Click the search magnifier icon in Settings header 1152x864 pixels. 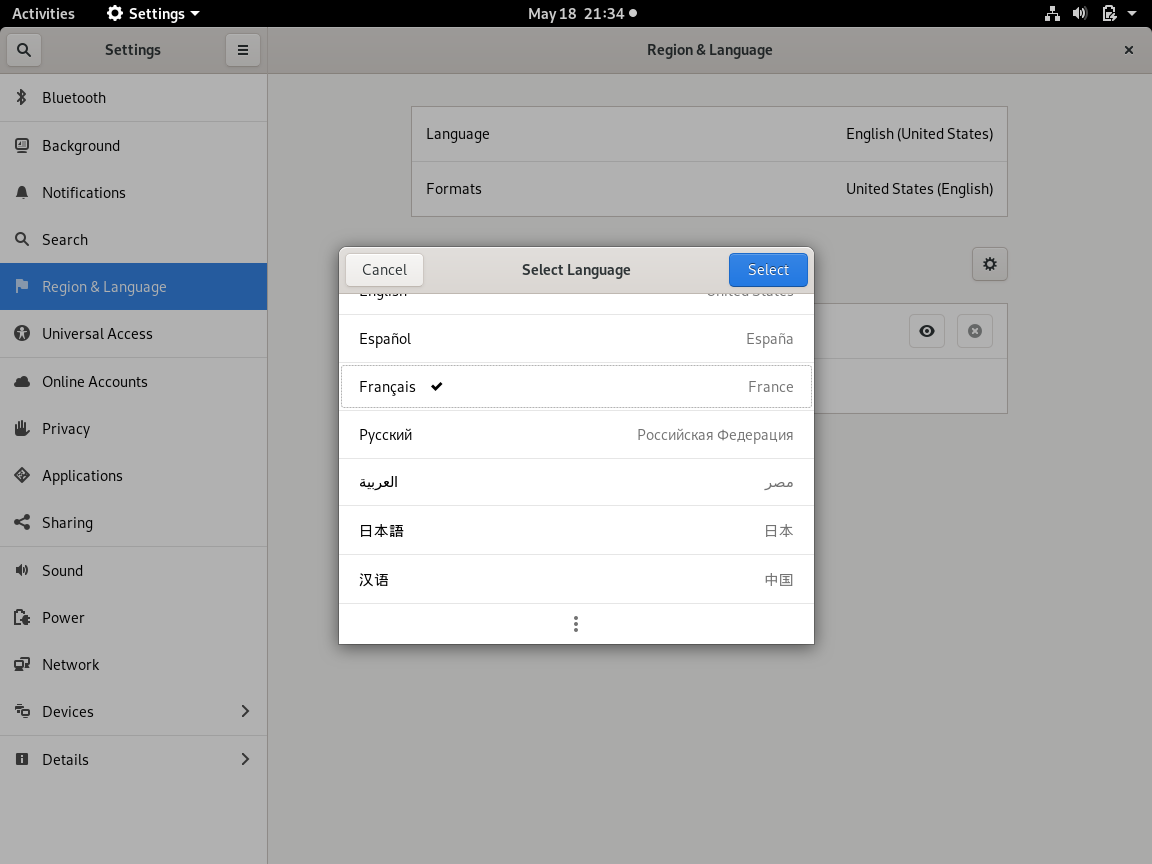tap(24, 50)
